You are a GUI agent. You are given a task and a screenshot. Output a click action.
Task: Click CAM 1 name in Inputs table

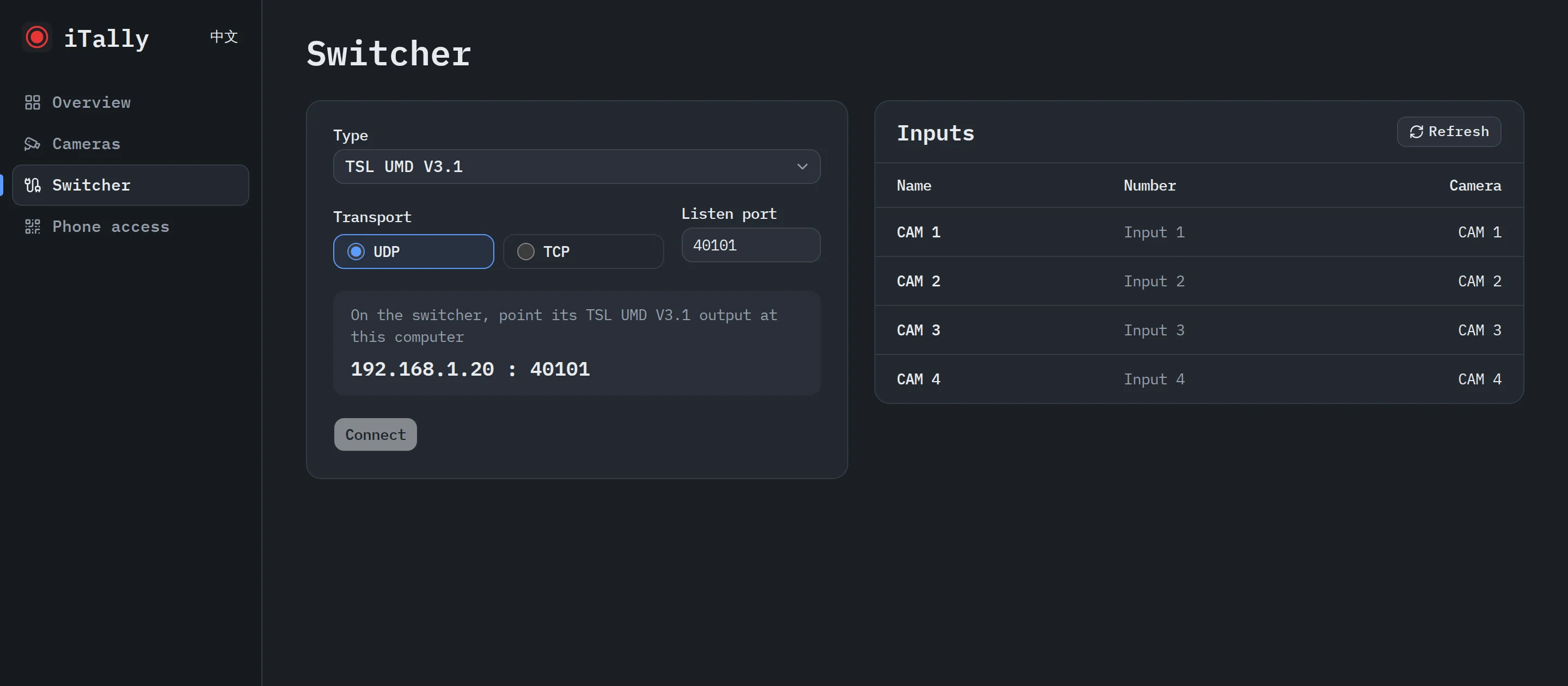coord(918,232)
